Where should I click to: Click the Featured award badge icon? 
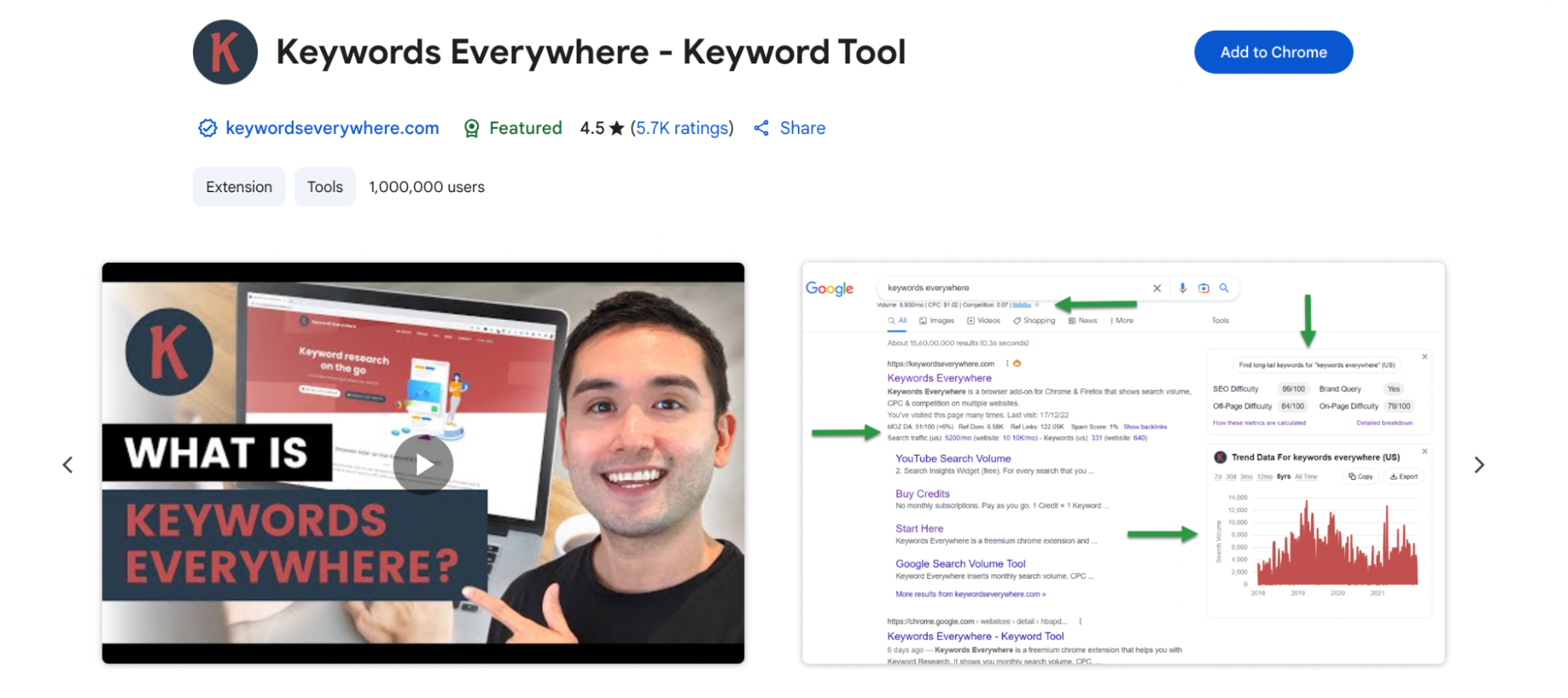coord(471,129)
